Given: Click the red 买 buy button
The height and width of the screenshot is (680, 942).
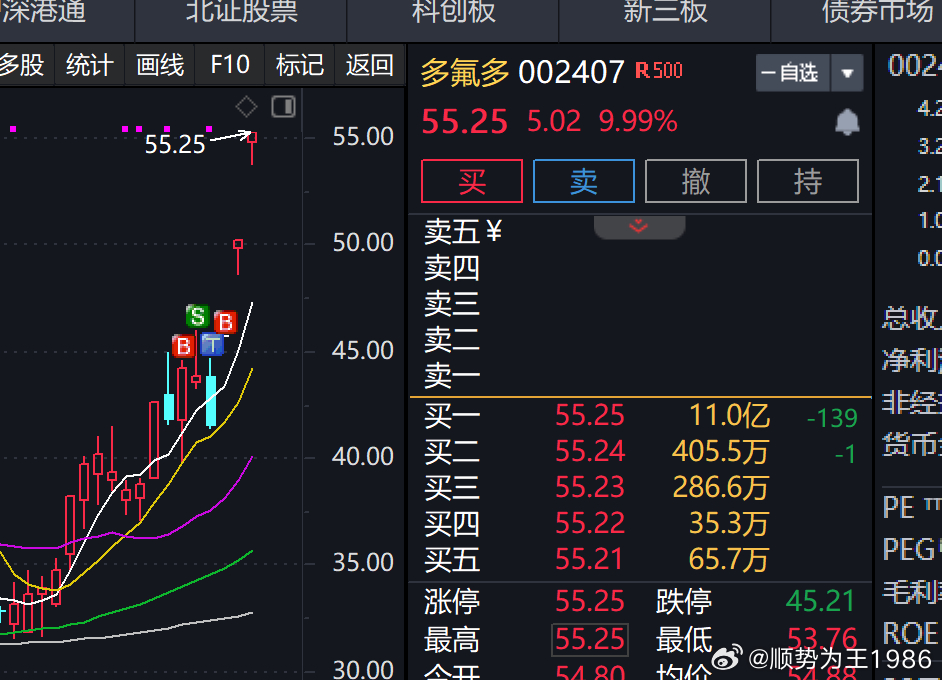Looking at the screenshot, I should (x=472, y=181).
